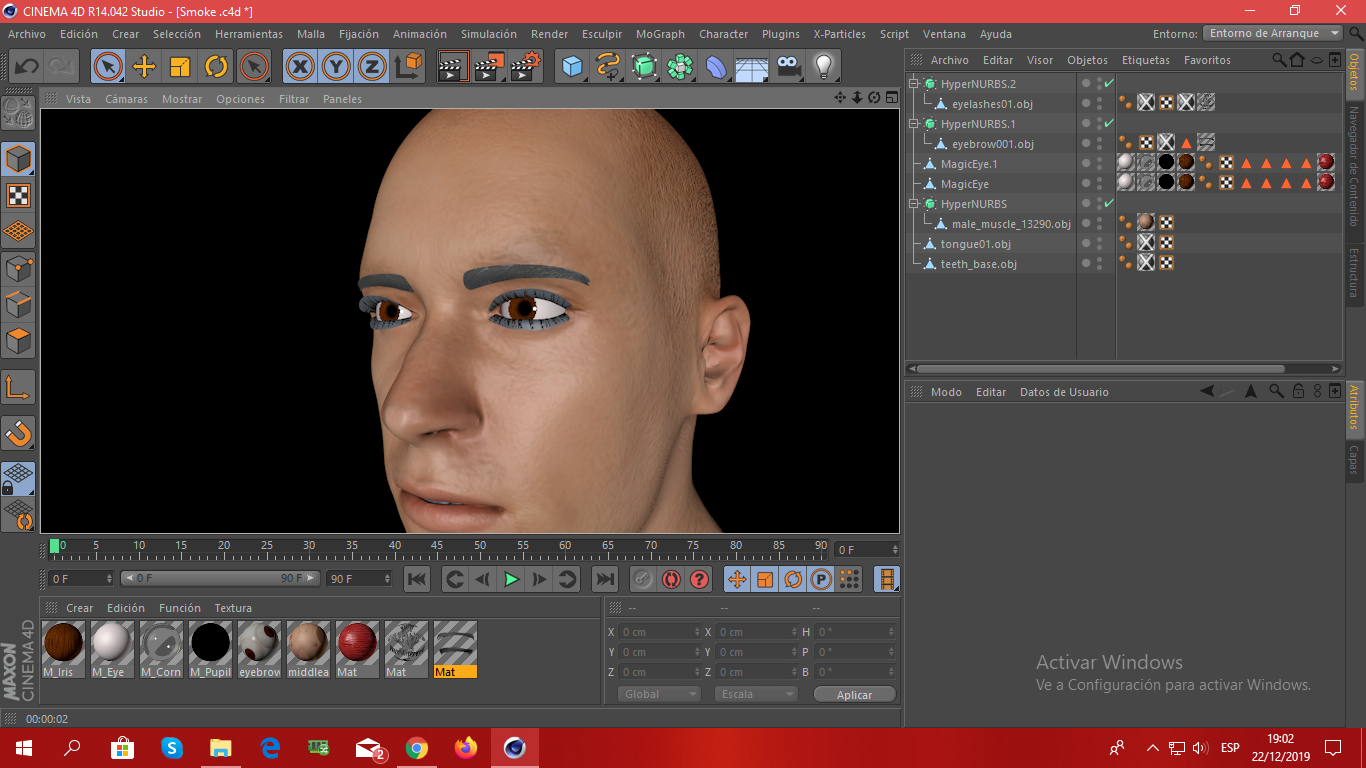Disable HyperNURBS.2 green checkmark
1366x768 pixels.
pyautogui.click(x=1109, y=84)
